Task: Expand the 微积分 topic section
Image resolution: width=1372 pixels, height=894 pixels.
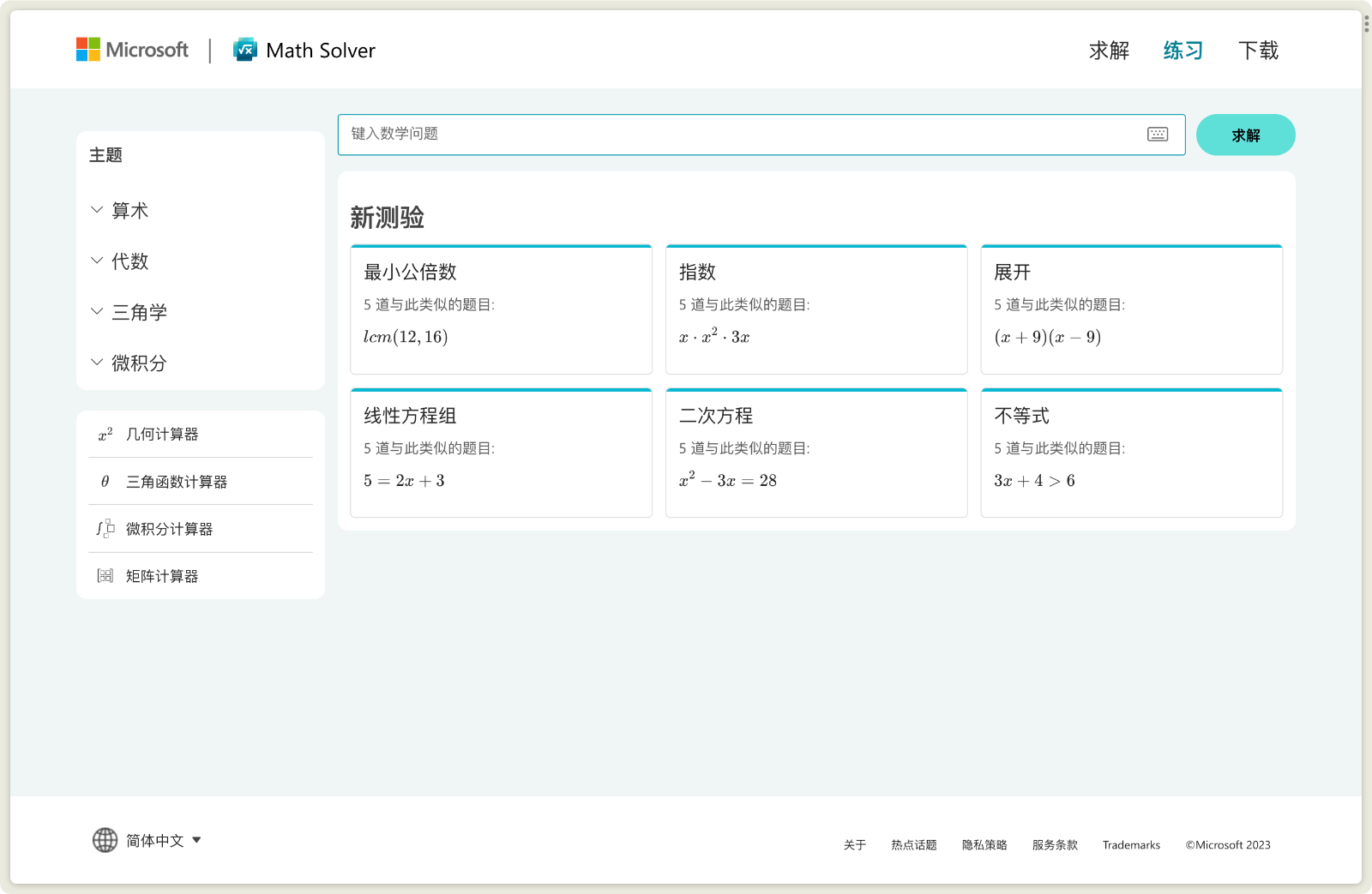Action: (x=96, y=362)
